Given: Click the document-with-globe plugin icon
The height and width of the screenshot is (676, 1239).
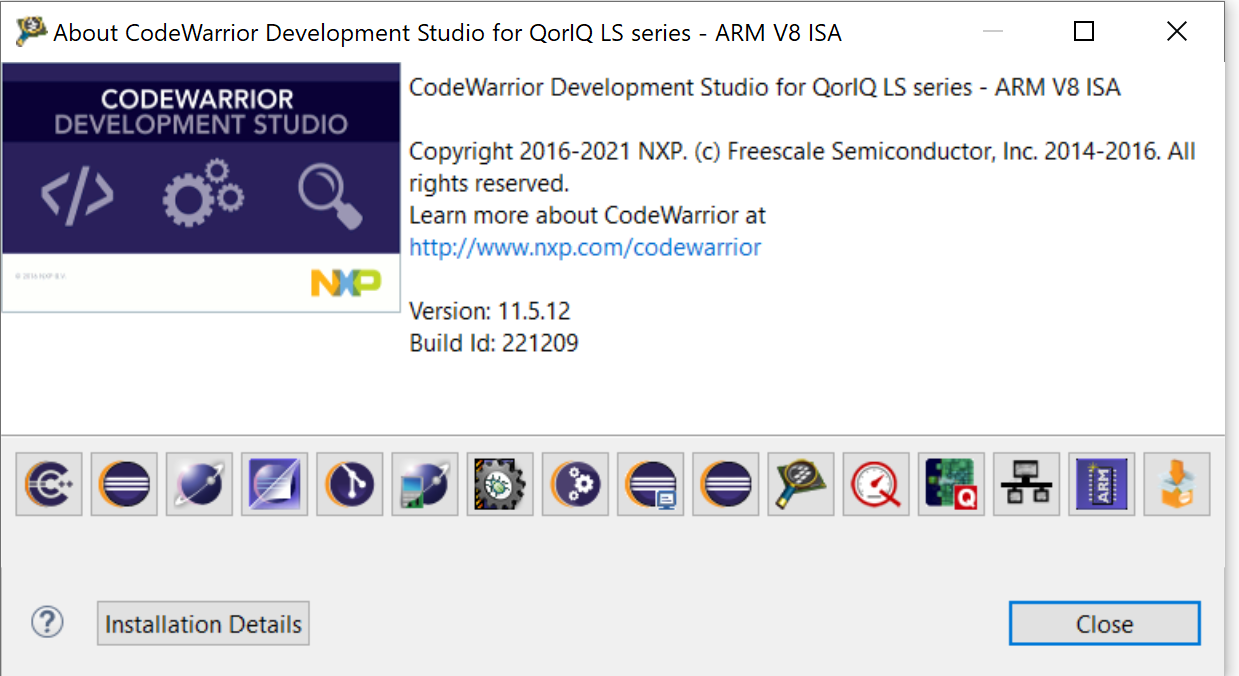Looking at the screenshot, I should coord(274,483).
